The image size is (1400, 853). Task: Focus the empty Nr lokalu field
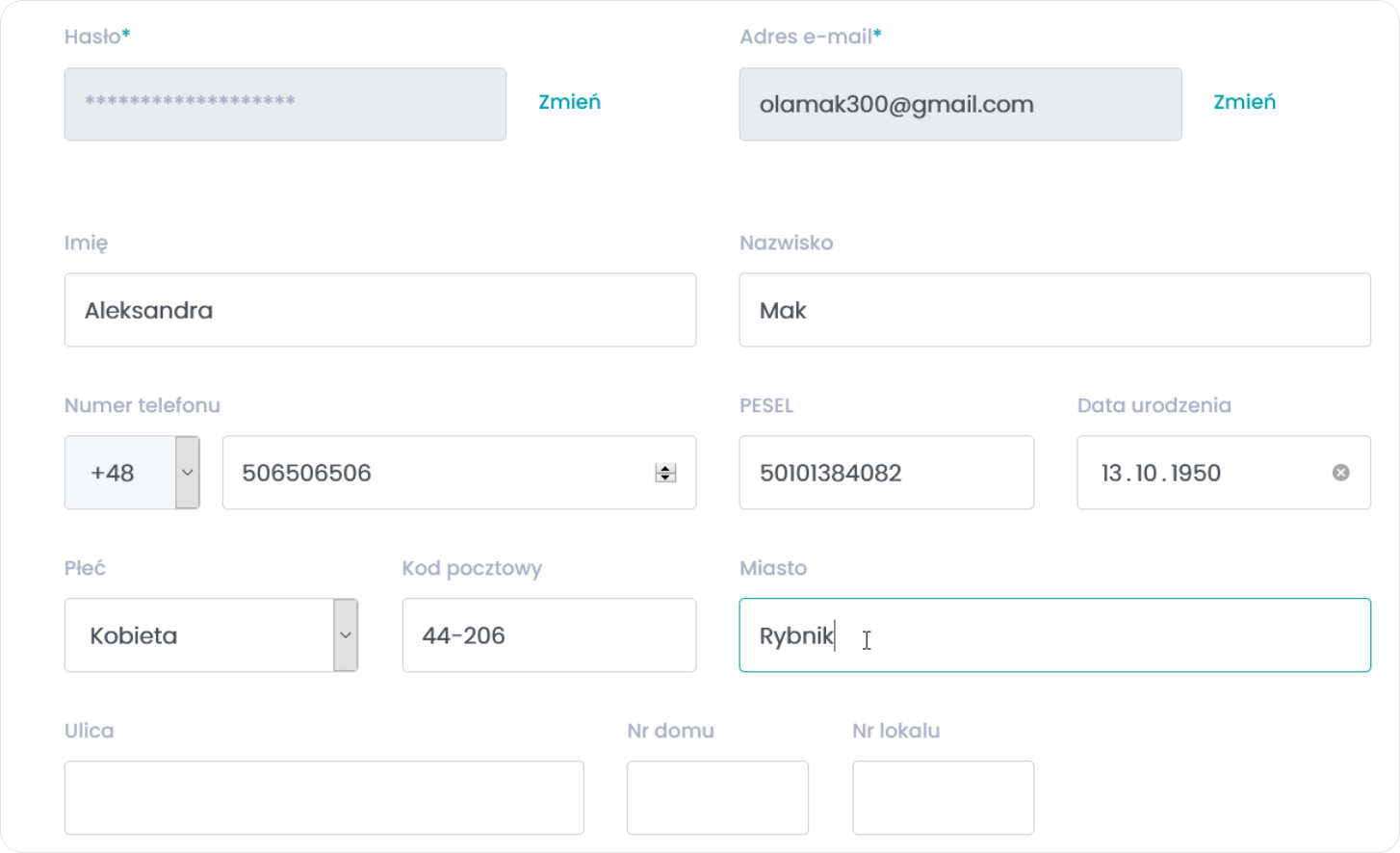point(943,798)
